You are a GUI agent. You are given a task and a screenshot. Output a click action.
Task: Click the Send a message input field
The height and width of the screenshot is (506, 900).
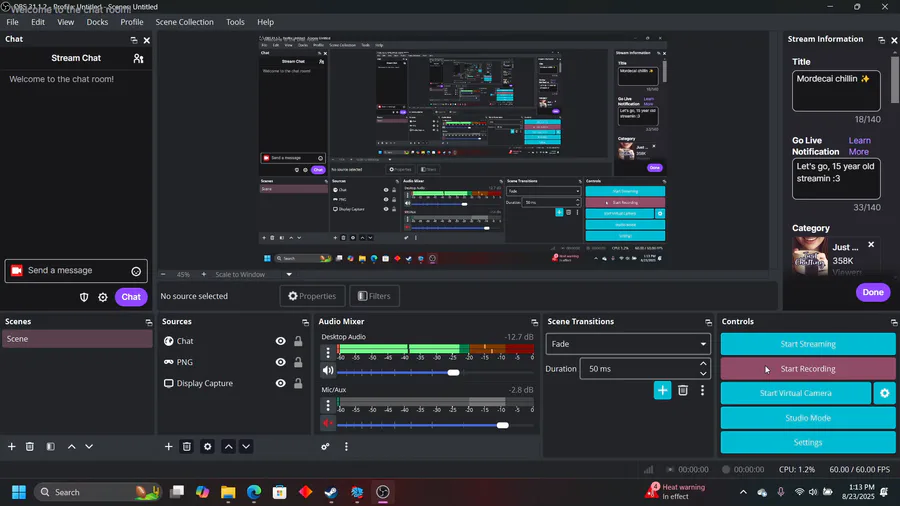tap(76, 271)
